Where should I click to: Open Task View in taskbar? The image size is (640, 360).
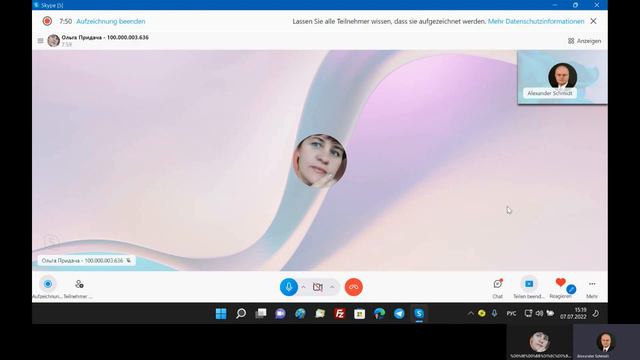[x=260, y=313]
